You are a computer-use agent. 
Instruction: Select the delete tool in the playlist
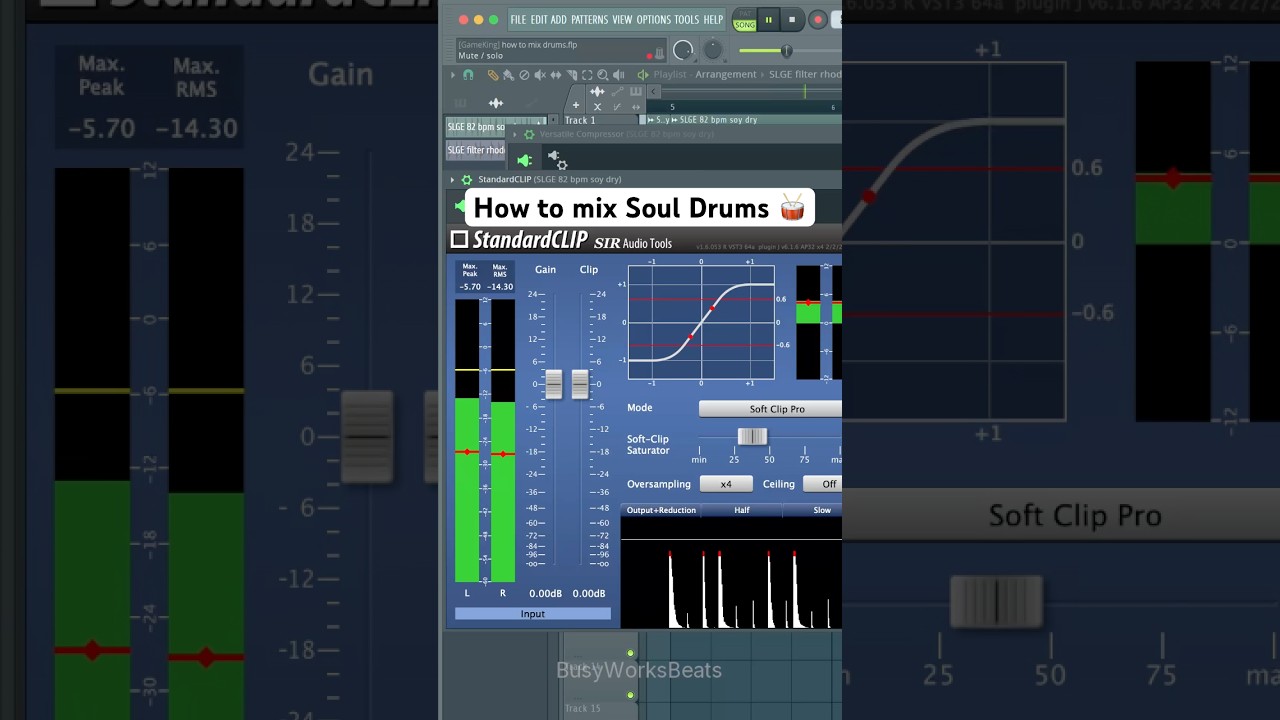[x=524, y=75]
